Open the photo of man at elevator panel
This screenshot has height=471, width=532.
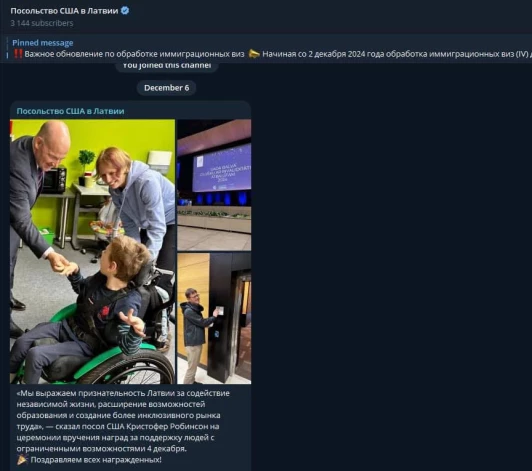pos(214,318)
